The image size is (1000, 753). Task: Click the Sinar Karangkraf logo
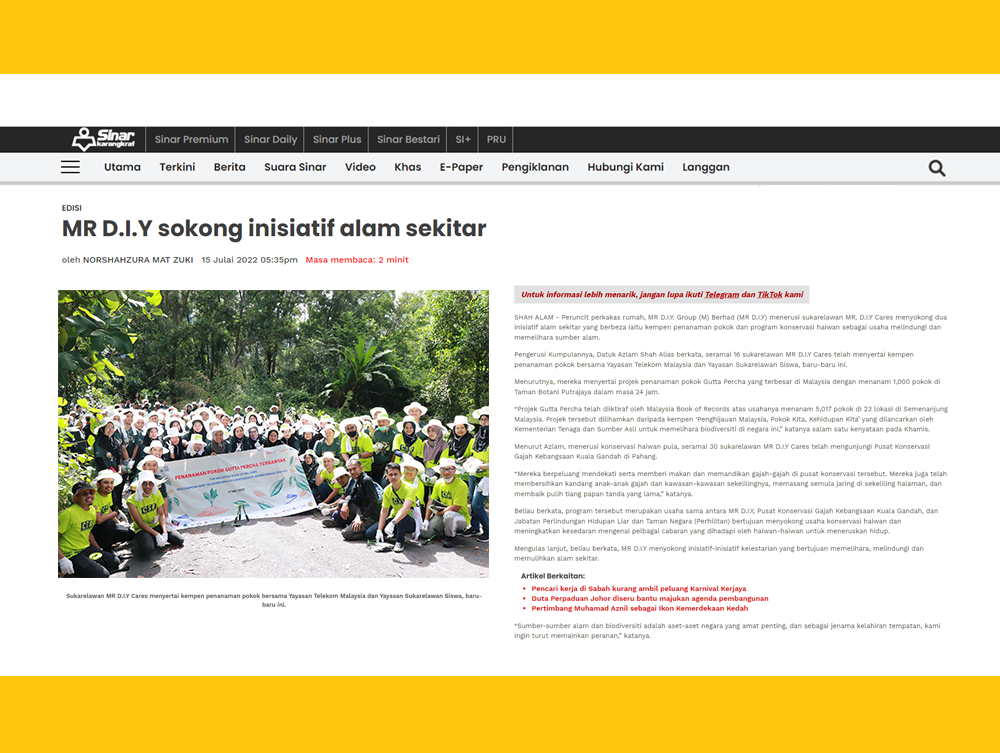(103, 139)
